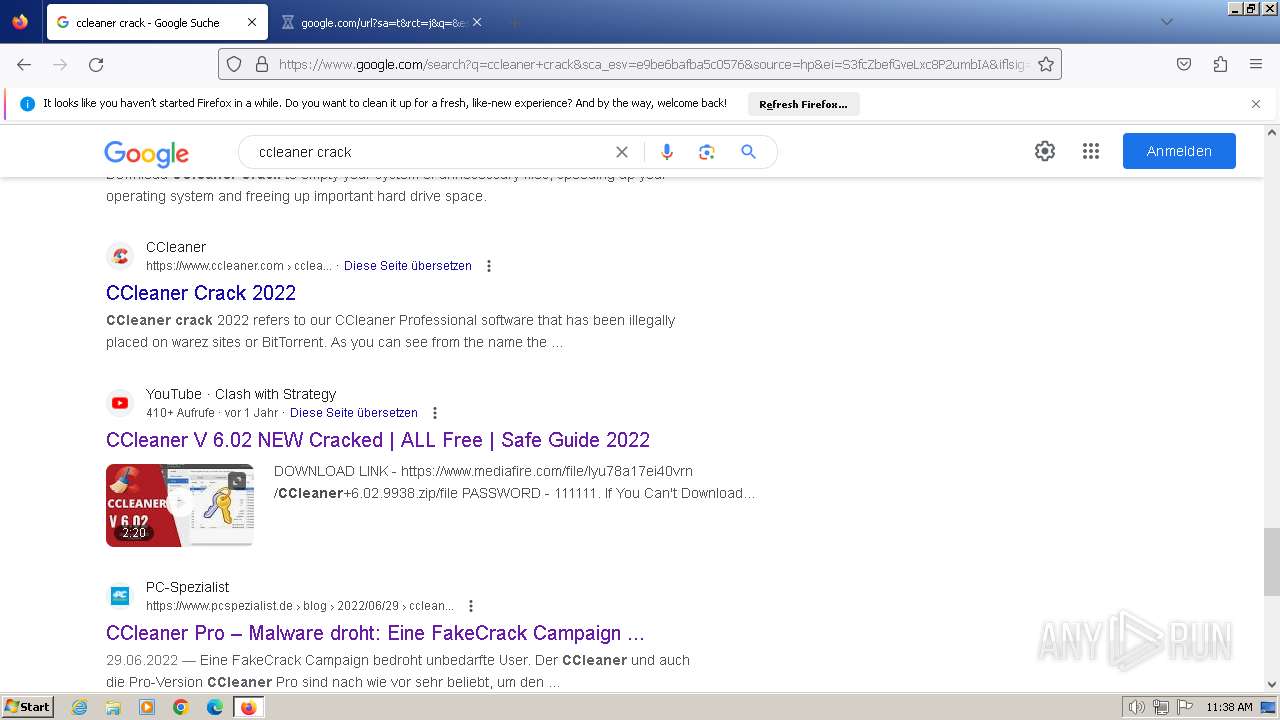Submit search with the magnifier icon
Image resolution: width=1280 pixels, height=720 pixels.
coord(748,152)
